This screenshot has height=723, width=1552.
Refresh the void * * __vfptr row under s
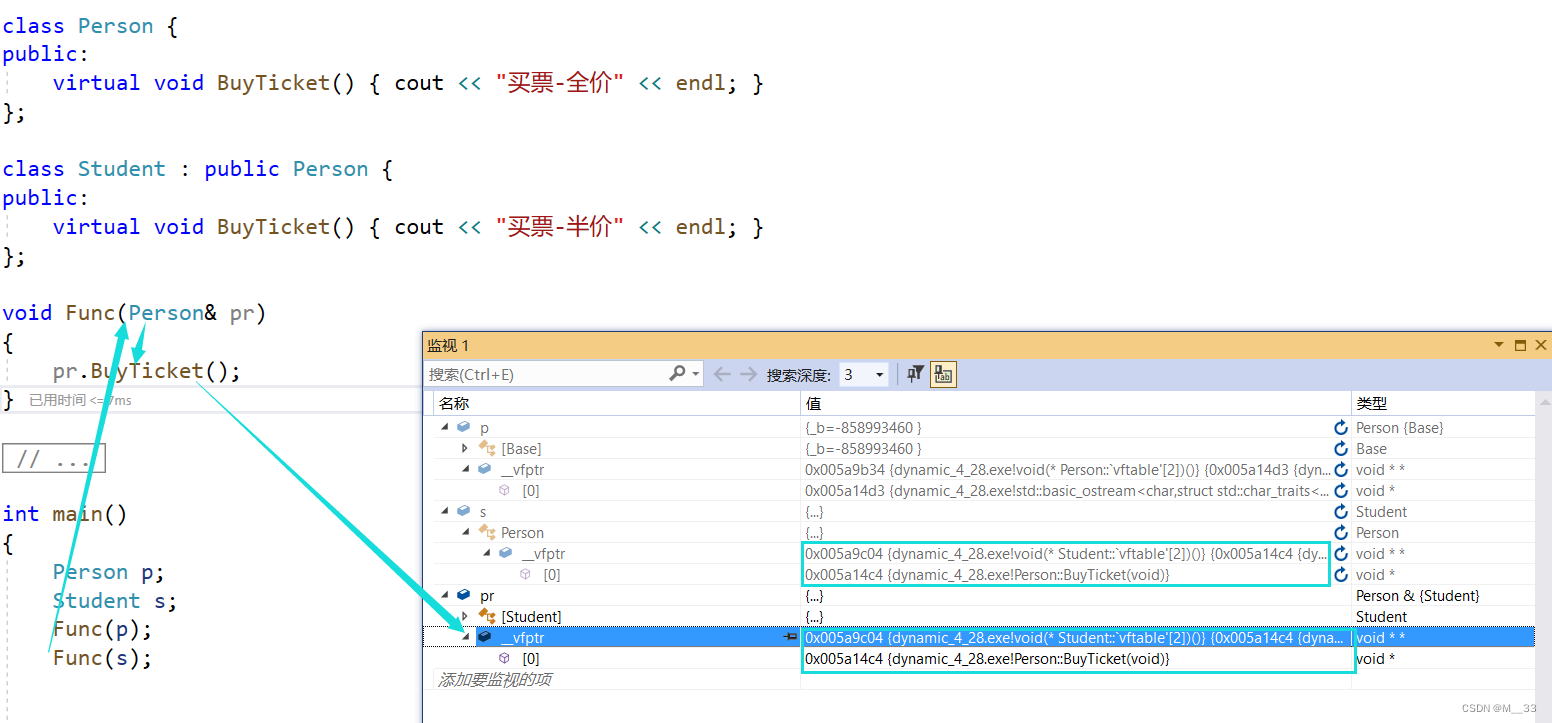(x=1341, y=553)
